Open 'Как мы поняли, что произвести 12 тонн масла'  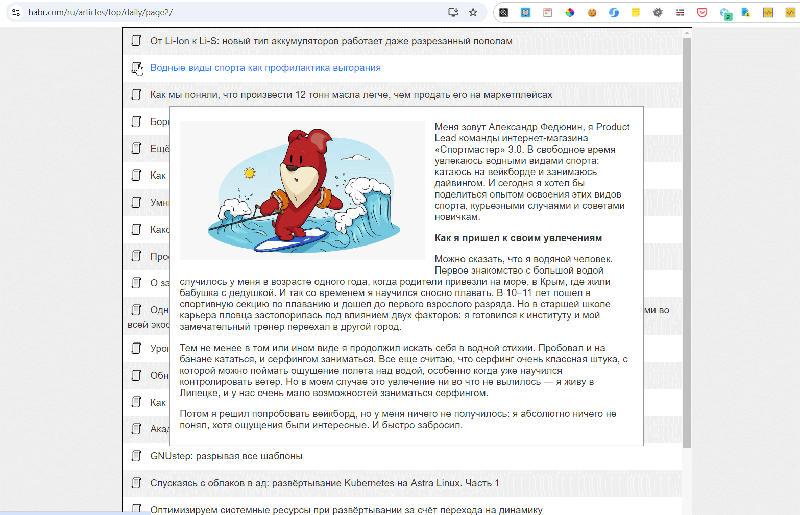[x=351, y=95]
